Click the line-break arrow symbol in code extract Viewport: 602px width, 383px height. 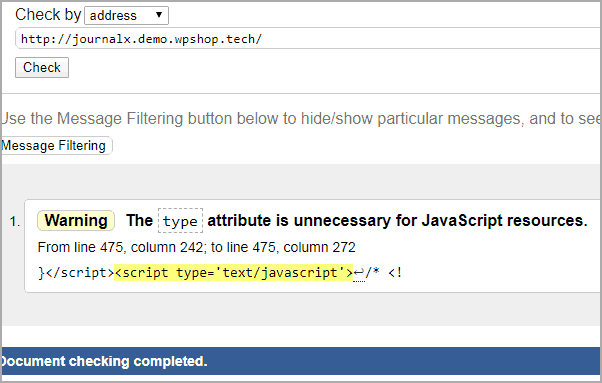point(359,273)
